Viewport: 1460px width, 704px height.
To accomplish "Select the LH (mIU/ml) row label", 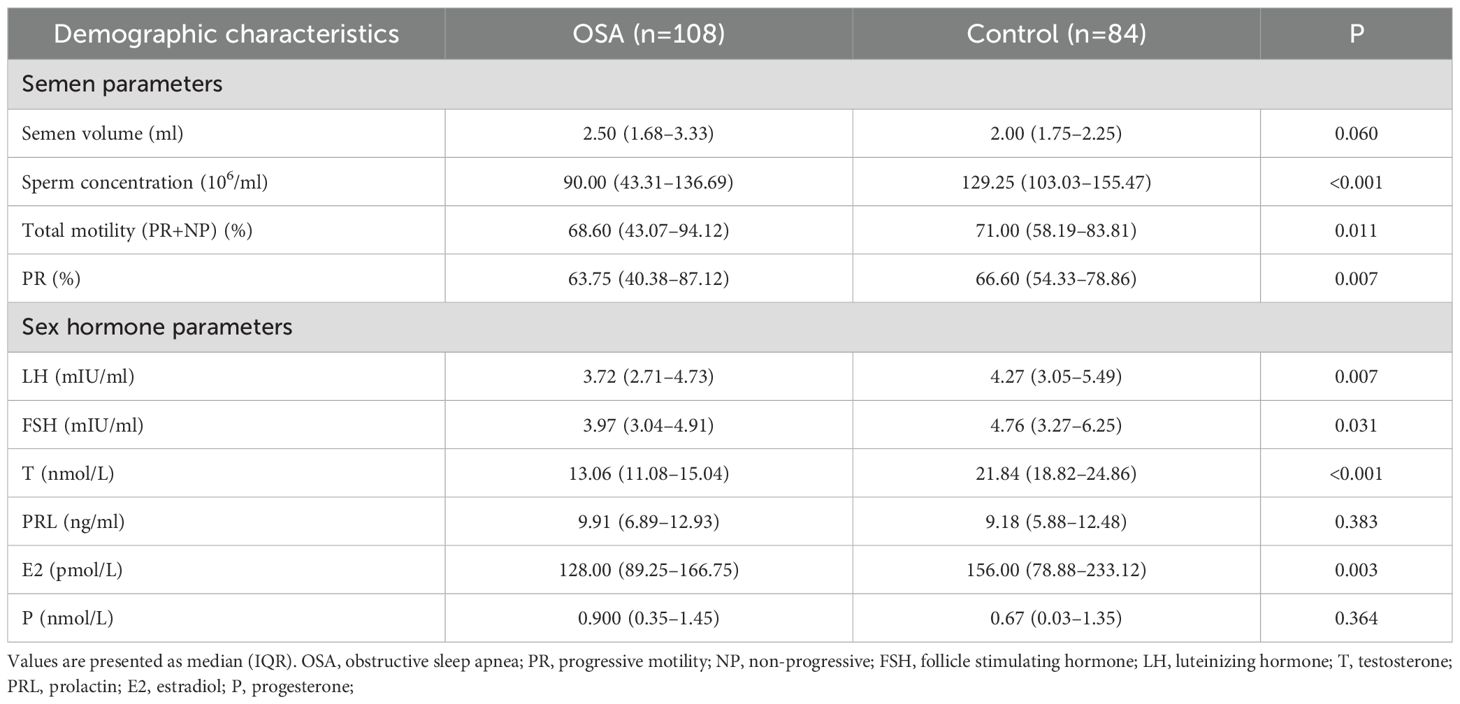I will click(79, 376).
